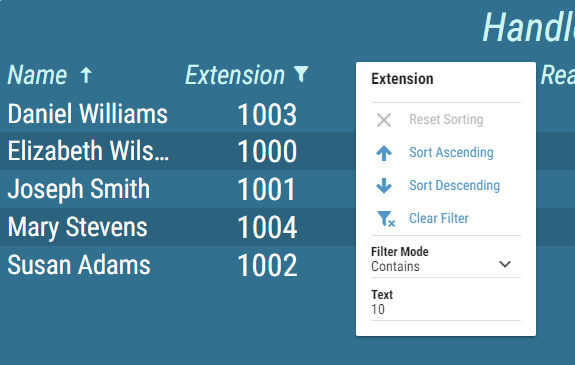Choose Sort Descending from the Extension menu

tap(446, 186)
